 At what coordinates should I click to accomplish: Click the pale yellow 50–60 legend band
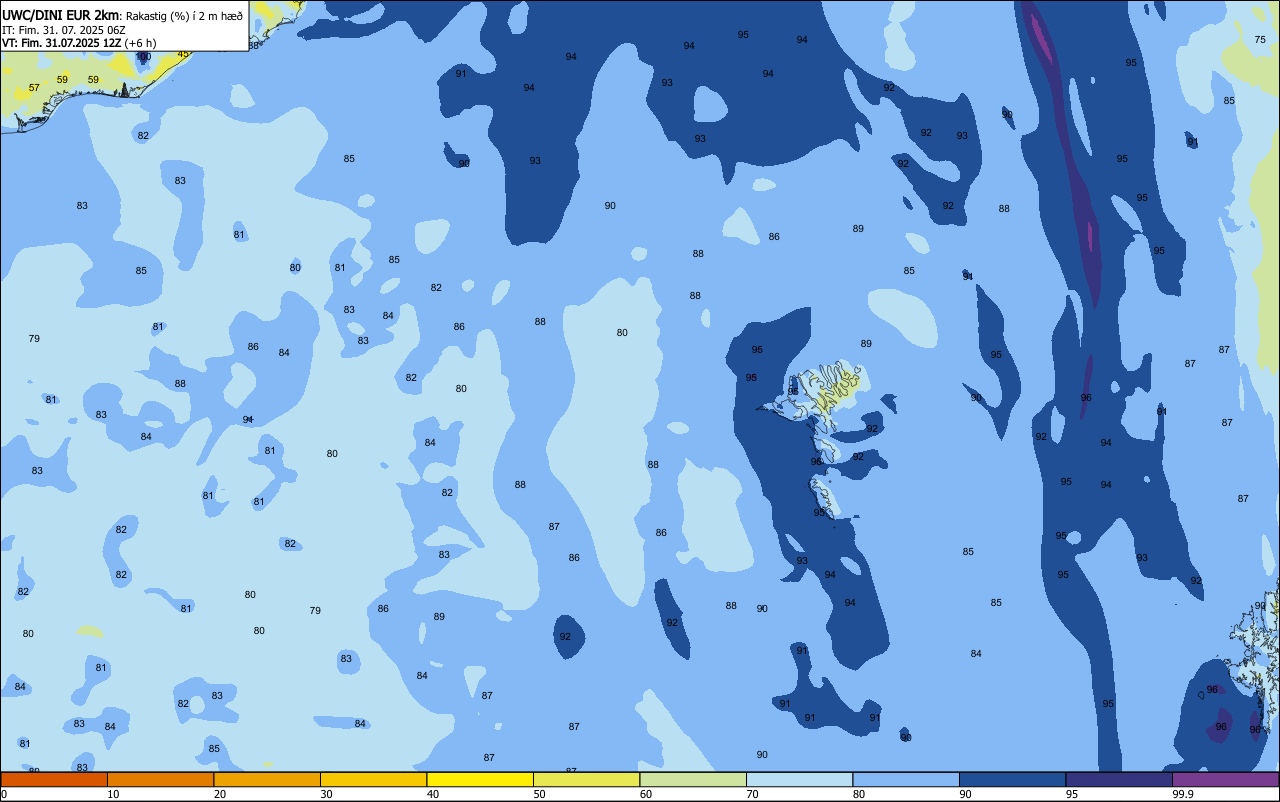pos(586,779)
